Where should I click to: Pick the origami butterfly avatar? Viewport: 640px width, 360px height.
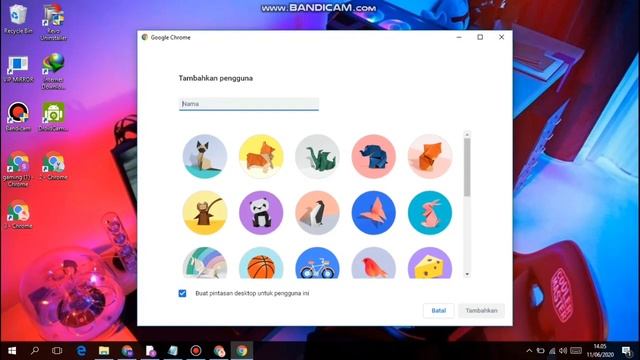(373, 213)
